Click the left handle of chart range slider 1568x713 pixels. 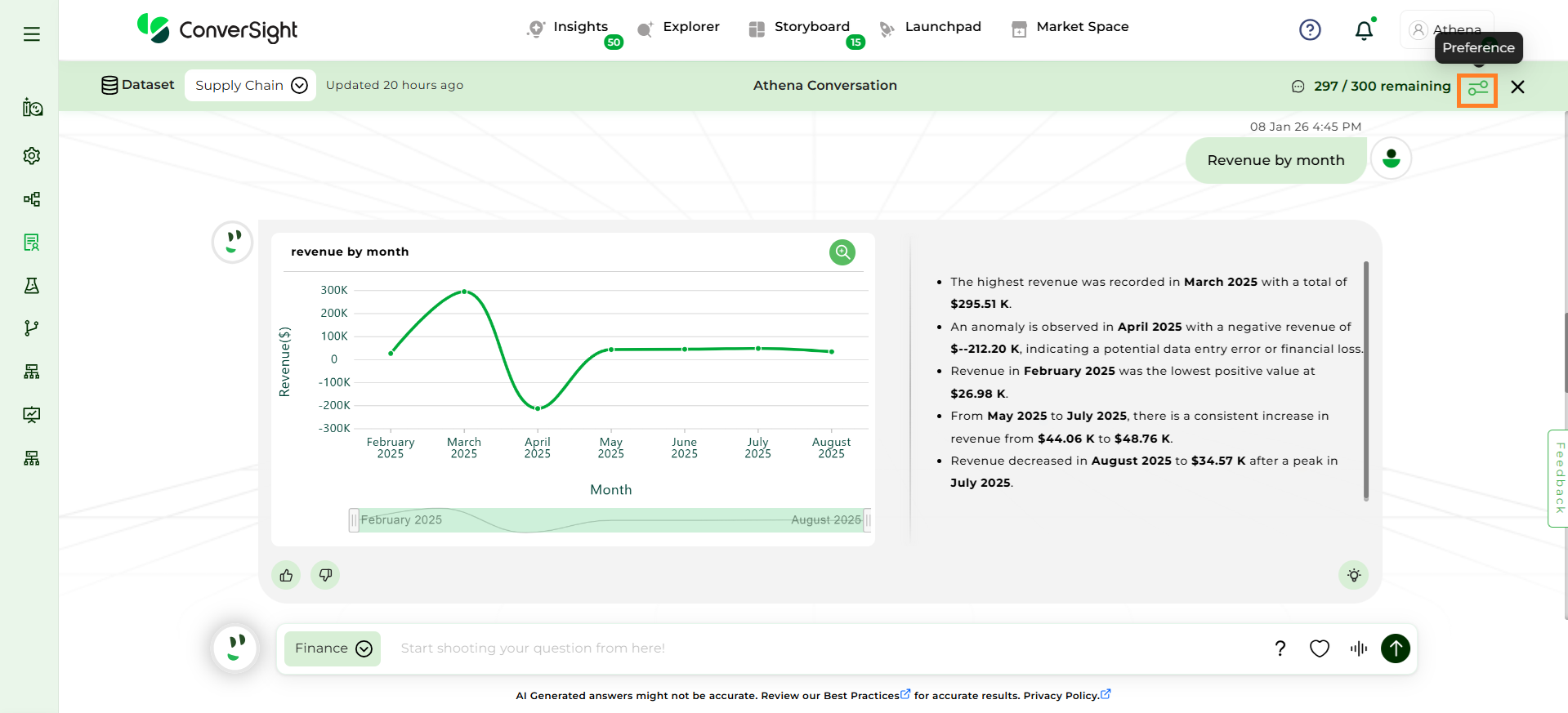click(354, 520)
